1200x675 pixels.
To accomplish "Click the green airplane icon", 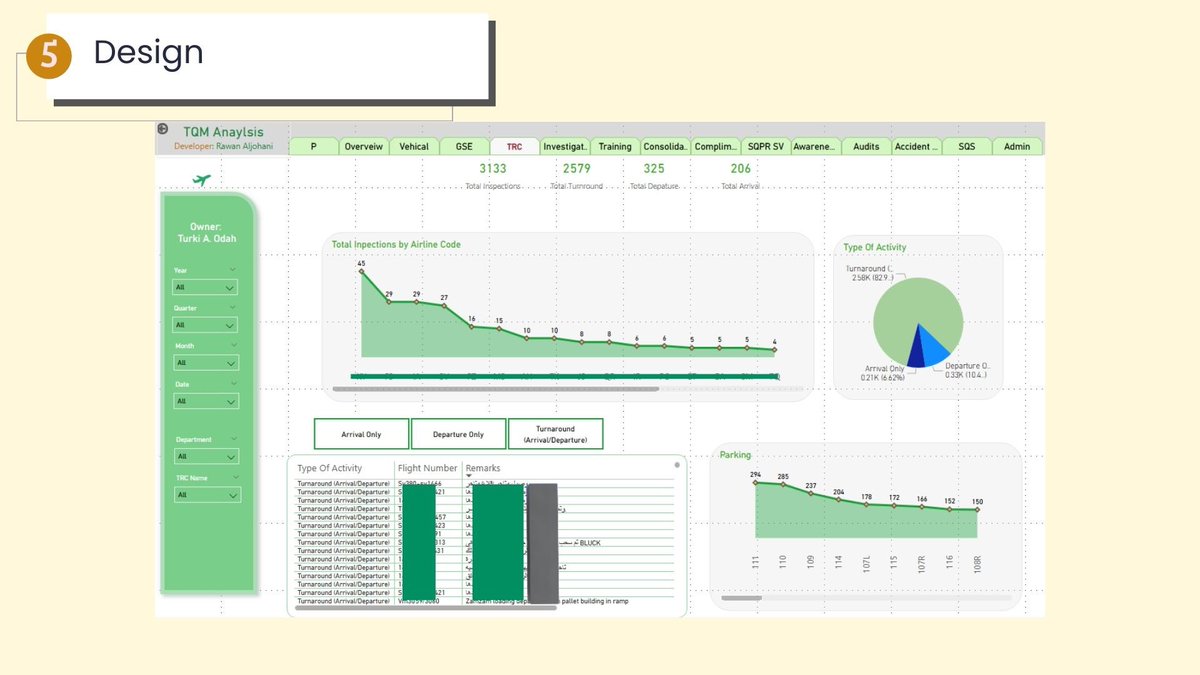I will pyautogui.click(x=202, y=180).
